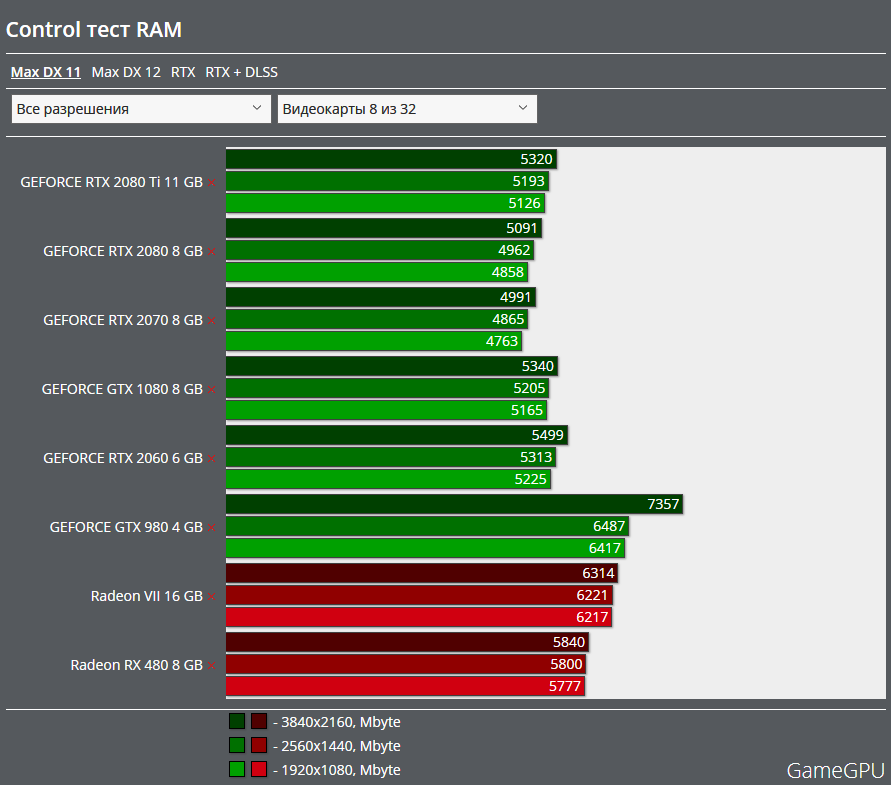Screen dimensions: 891x785
Task: Click the 5340 bar for GTX 1080
Action: 392,366
